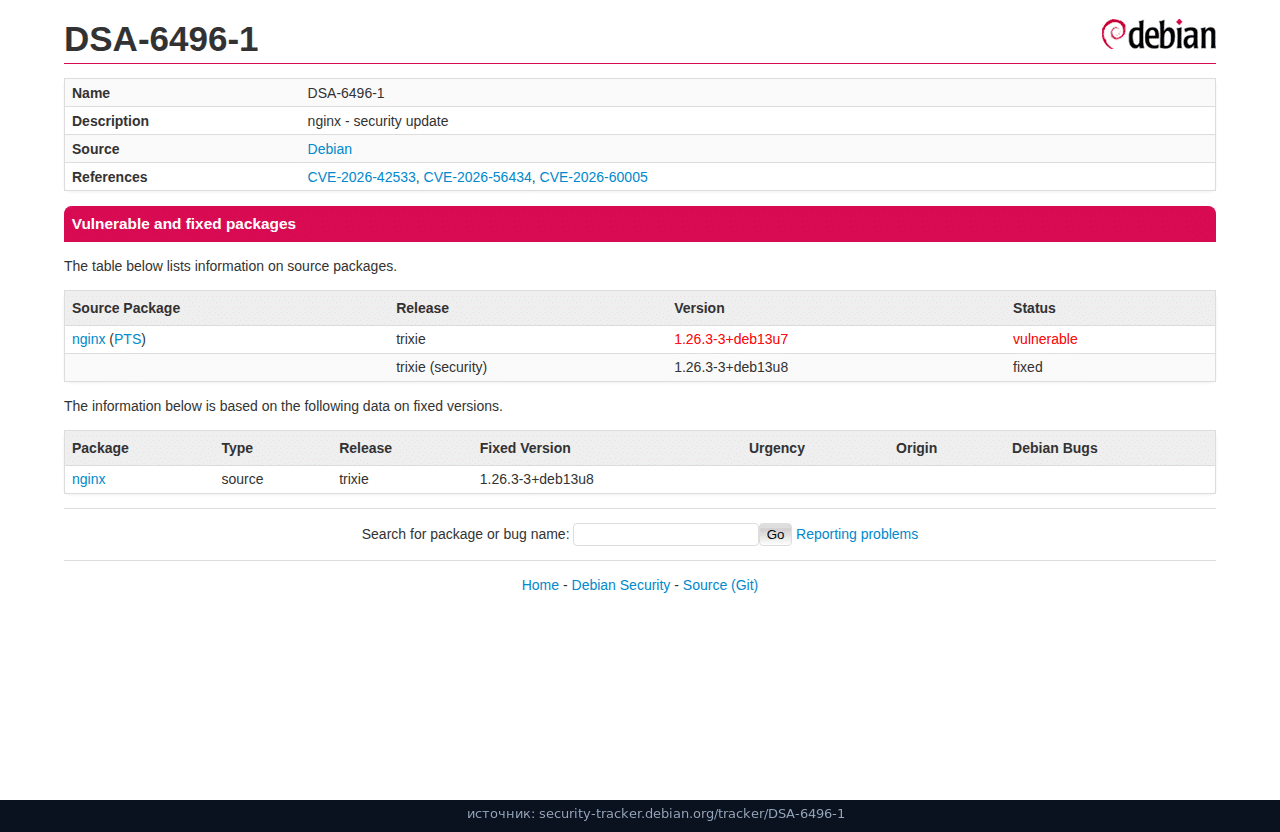Select the vulnerable version 1.26.3-3+deb13u7

[731, 339]
